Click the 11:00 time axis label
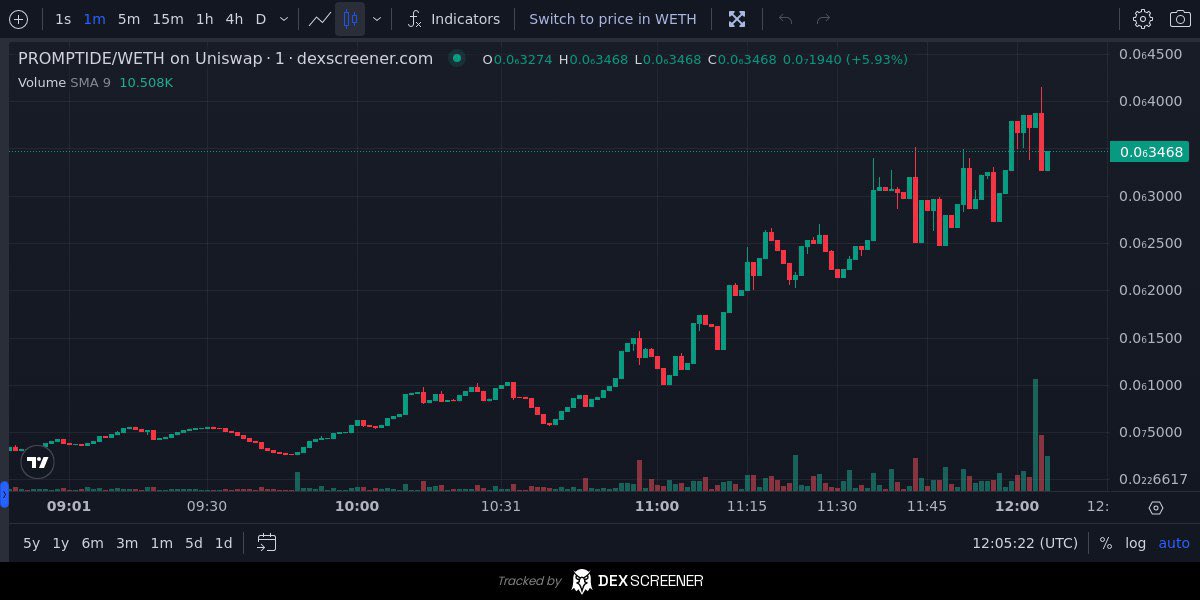 (x=657, y=506)
